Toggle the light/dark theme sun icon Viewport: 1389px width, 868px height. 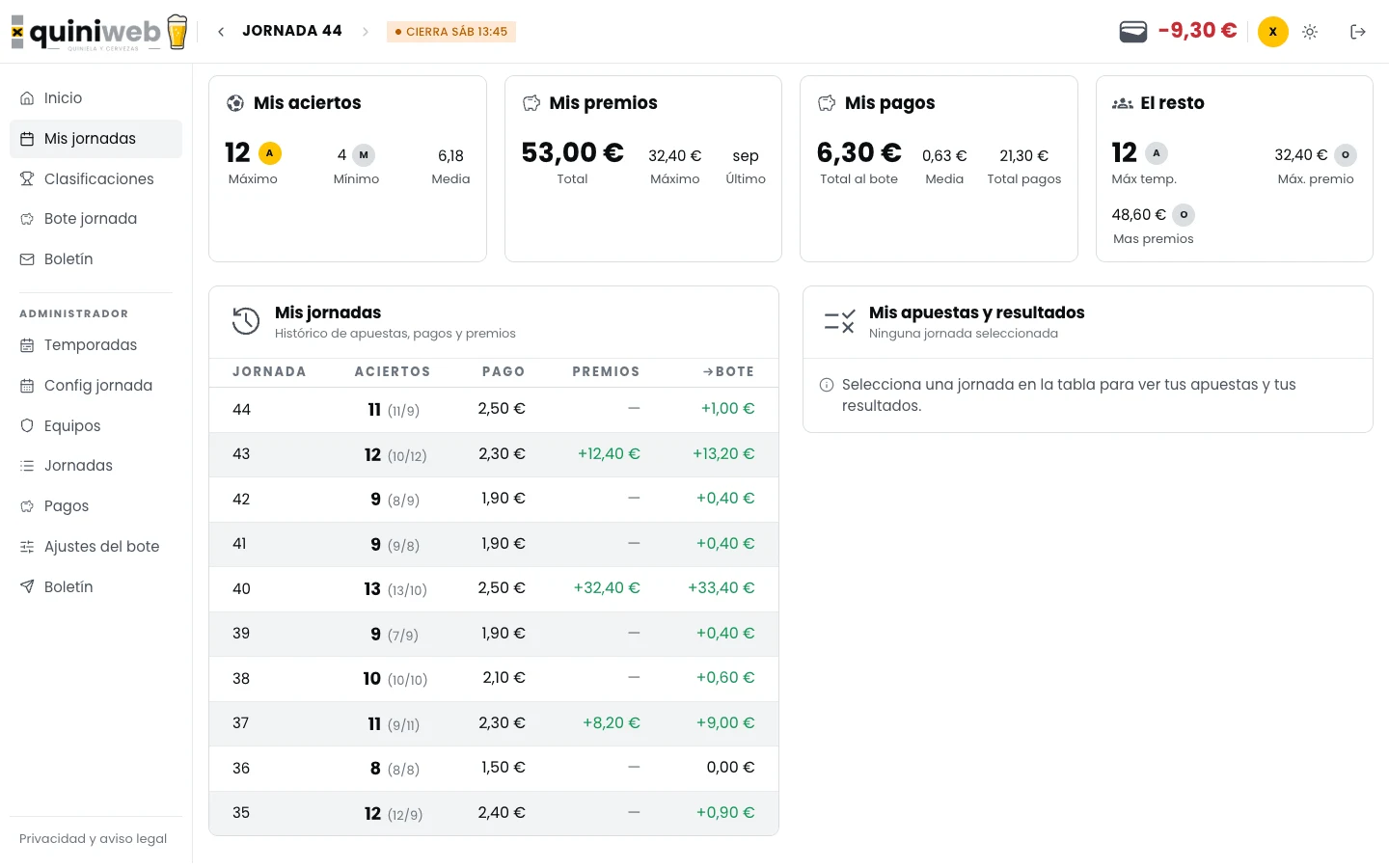click(x=1310, y=32)
